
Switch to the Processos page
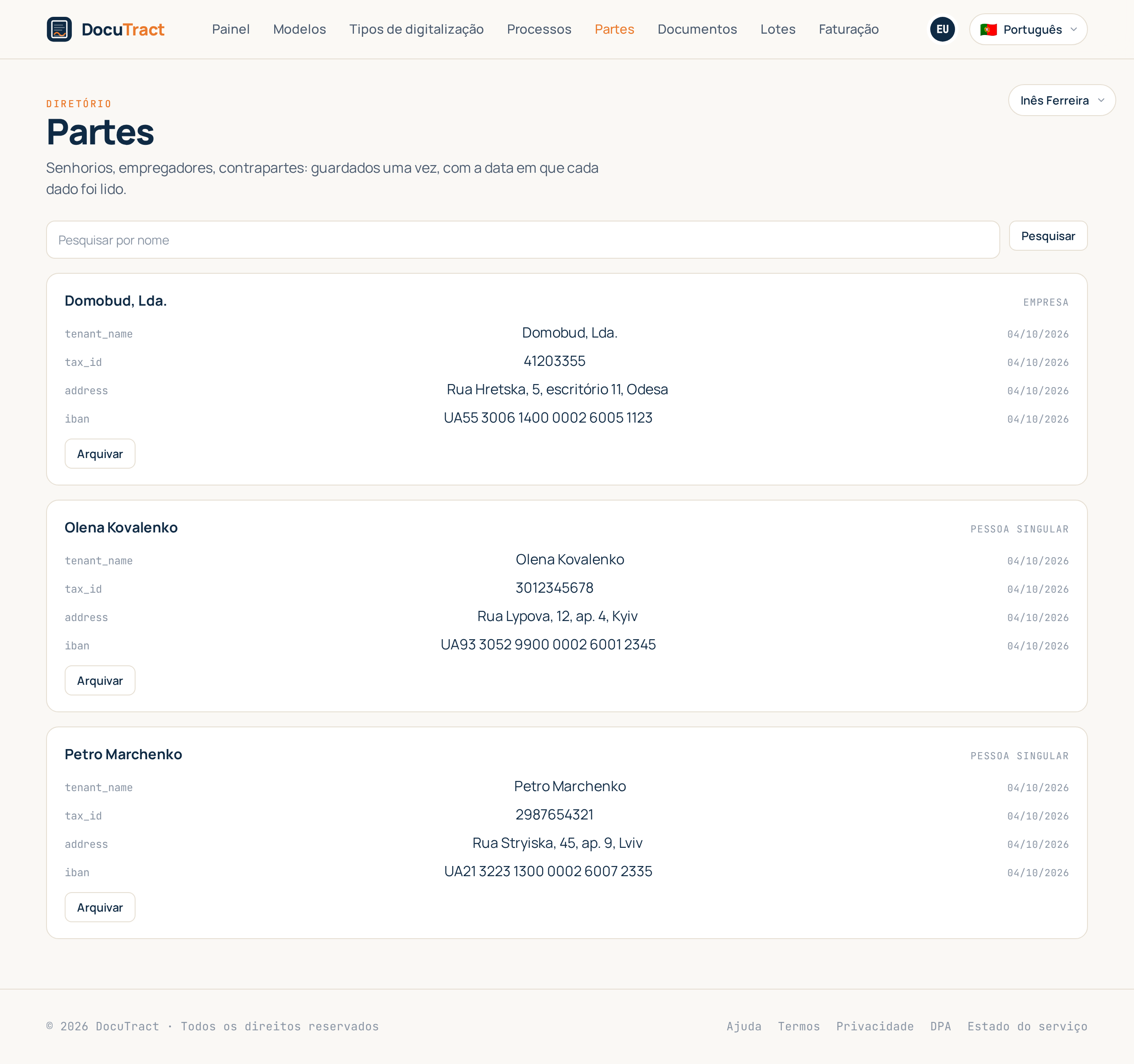[x=539, y=29]
